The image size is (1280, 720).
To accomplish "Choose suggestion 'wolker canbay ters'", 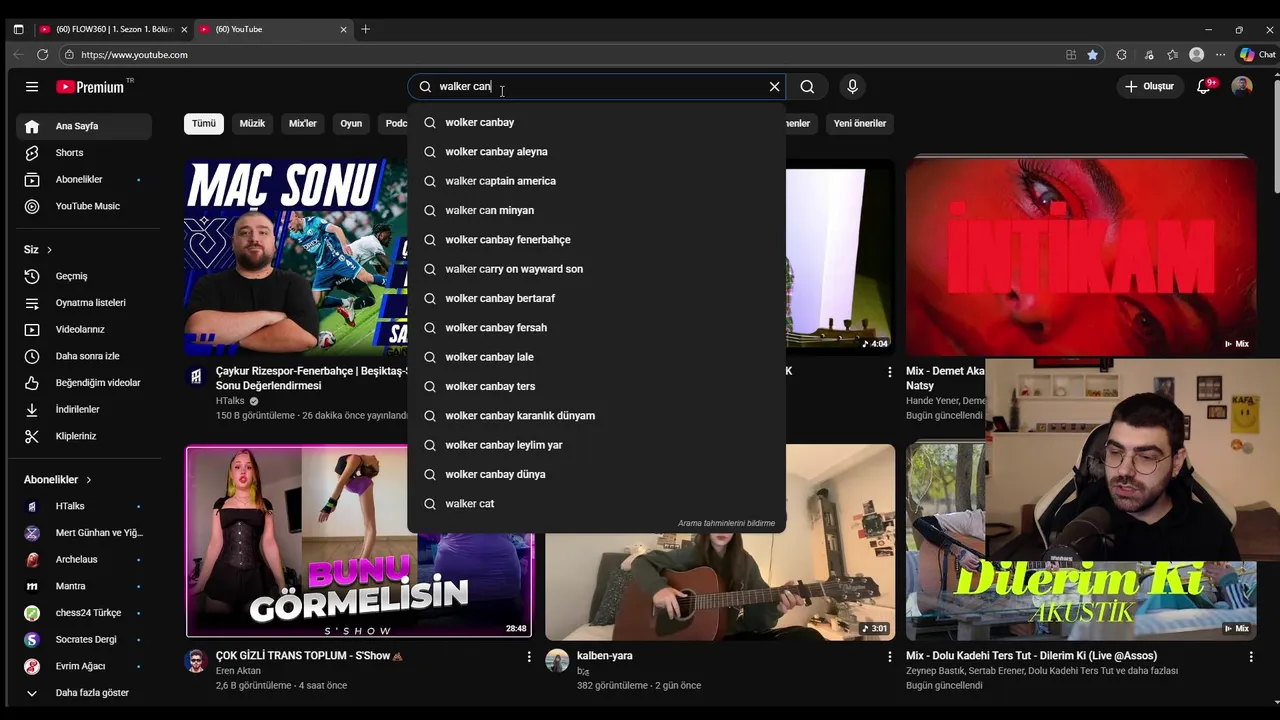I will click(x=597, y=386).
